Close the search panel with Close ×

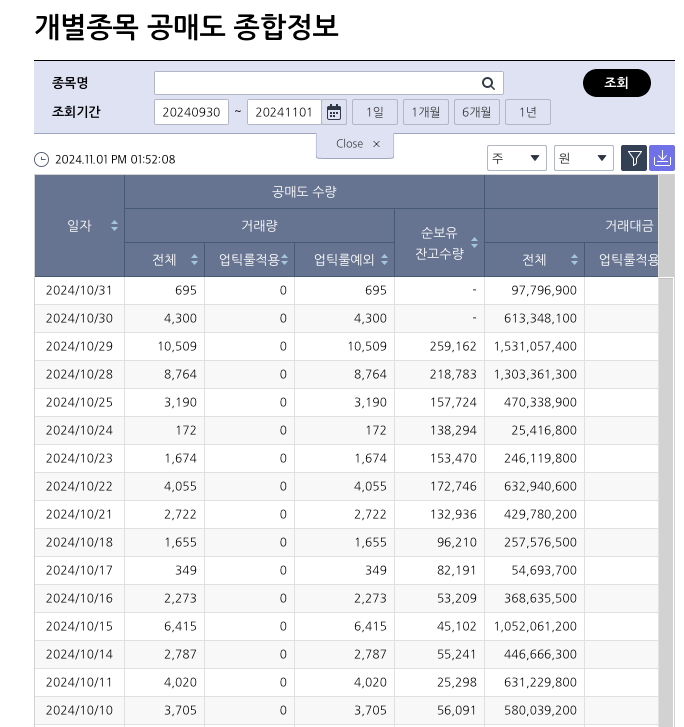(x=356, y=144)
